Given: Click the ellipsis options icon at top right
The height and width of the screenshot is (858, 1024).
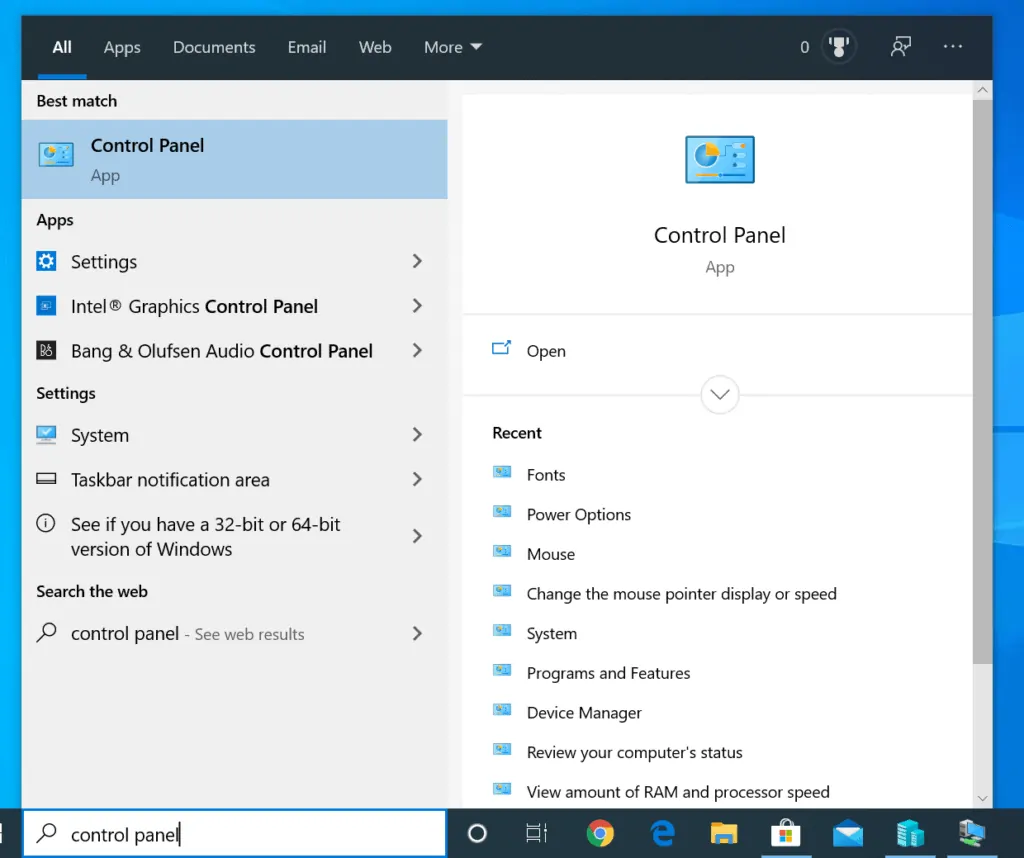Looking at the screenshot, I should coord(952,46).
